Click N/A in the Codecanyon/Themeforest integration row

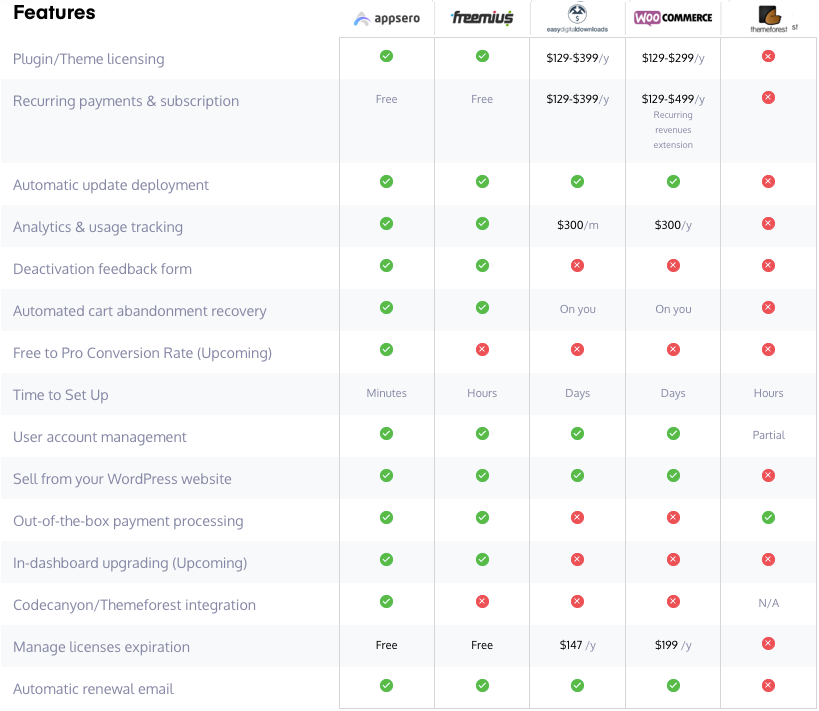768,603
